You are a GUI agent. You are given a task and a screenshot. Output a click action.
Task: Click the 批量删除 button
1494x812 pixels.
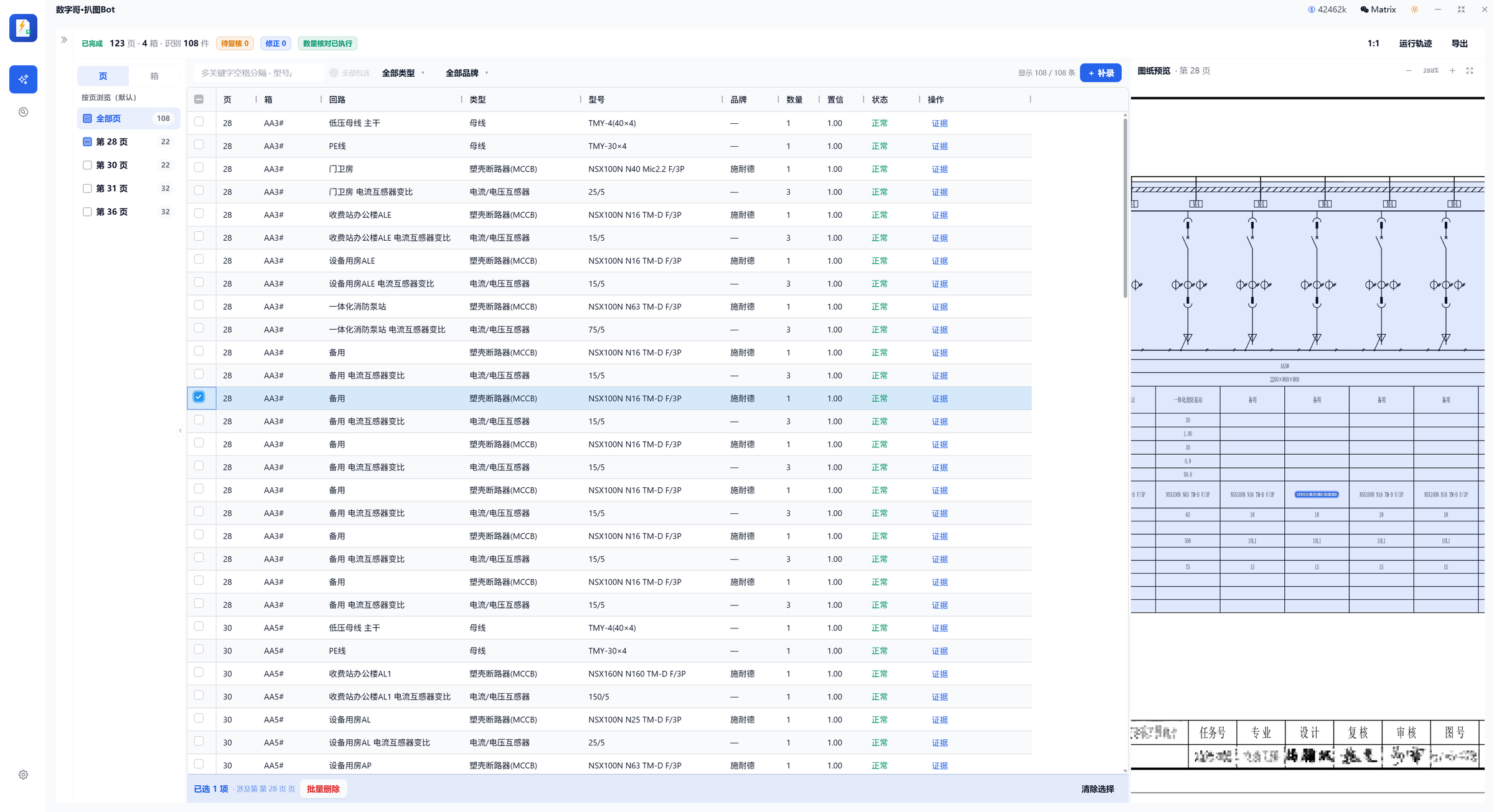(x=323, y=788)
